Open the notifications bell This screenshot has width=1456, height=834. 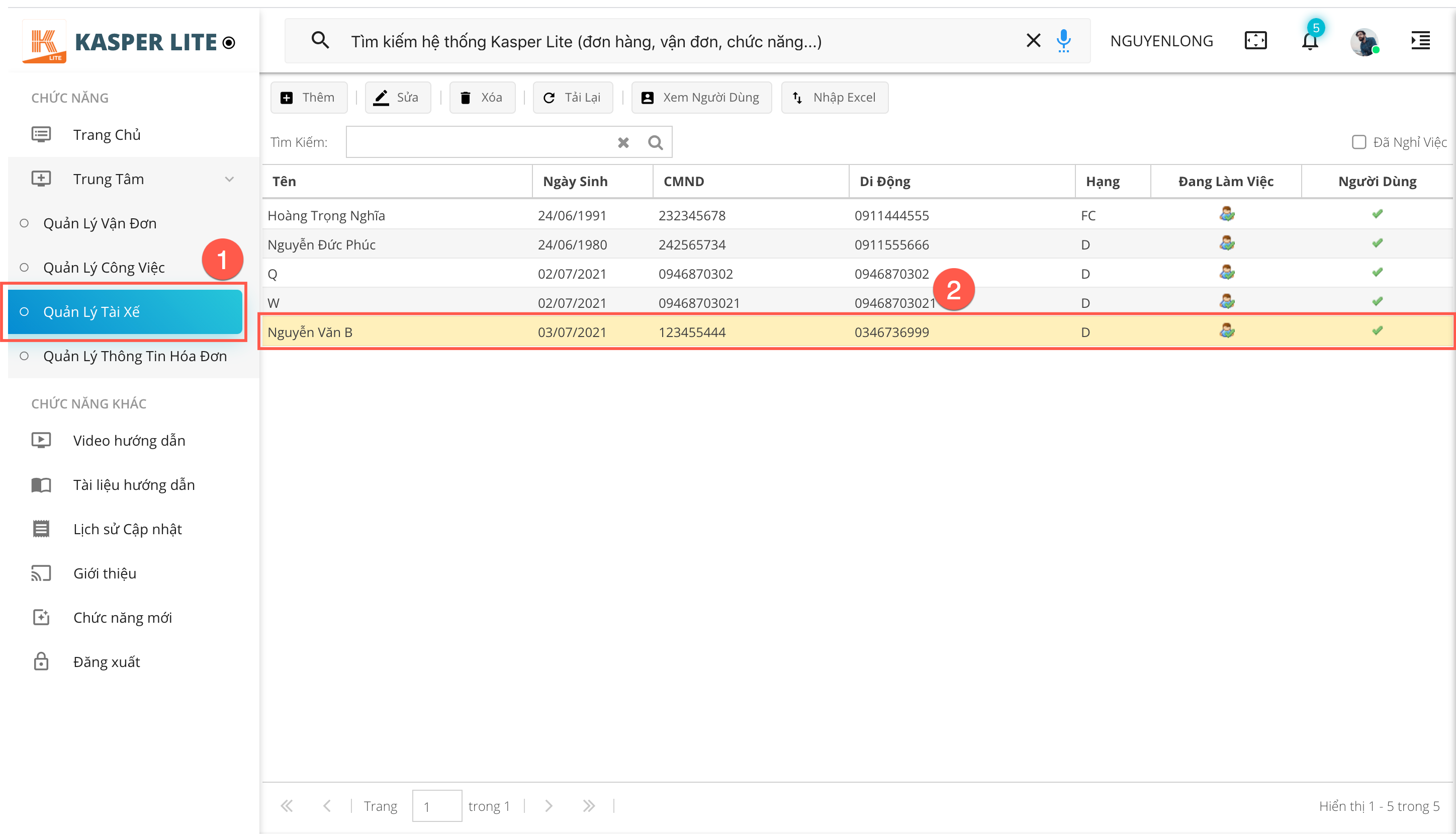1310,41
